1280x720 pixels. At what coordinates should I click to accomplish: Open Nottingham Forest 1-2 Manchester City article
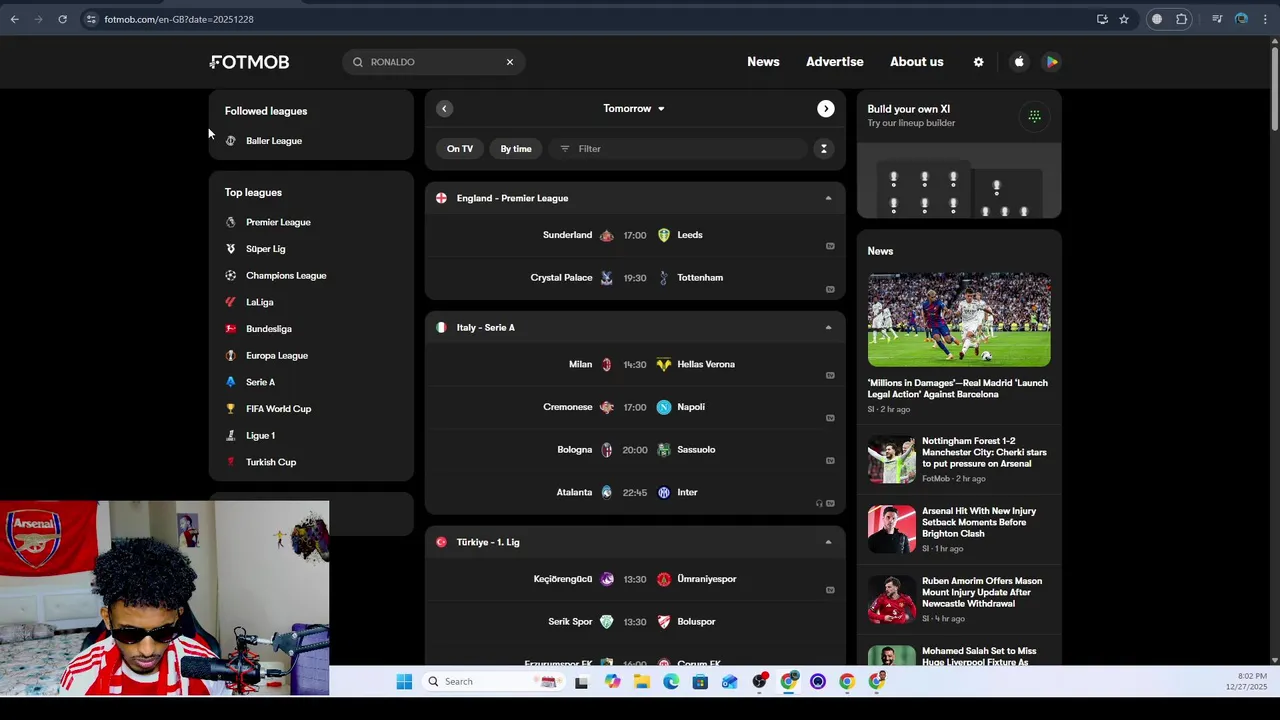959,460
